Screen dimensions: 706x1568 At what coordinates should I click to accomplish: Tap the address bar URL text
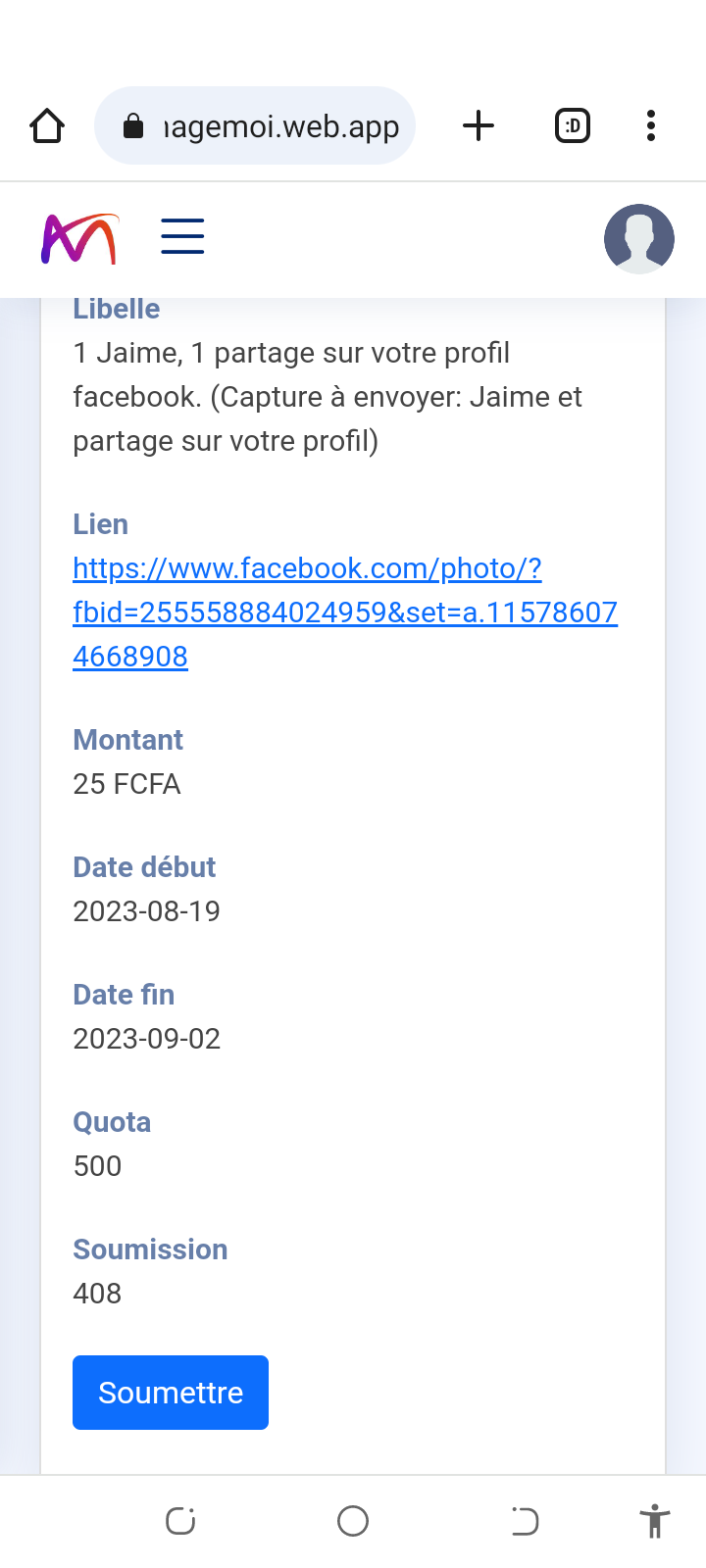click(x=280, y=126)
